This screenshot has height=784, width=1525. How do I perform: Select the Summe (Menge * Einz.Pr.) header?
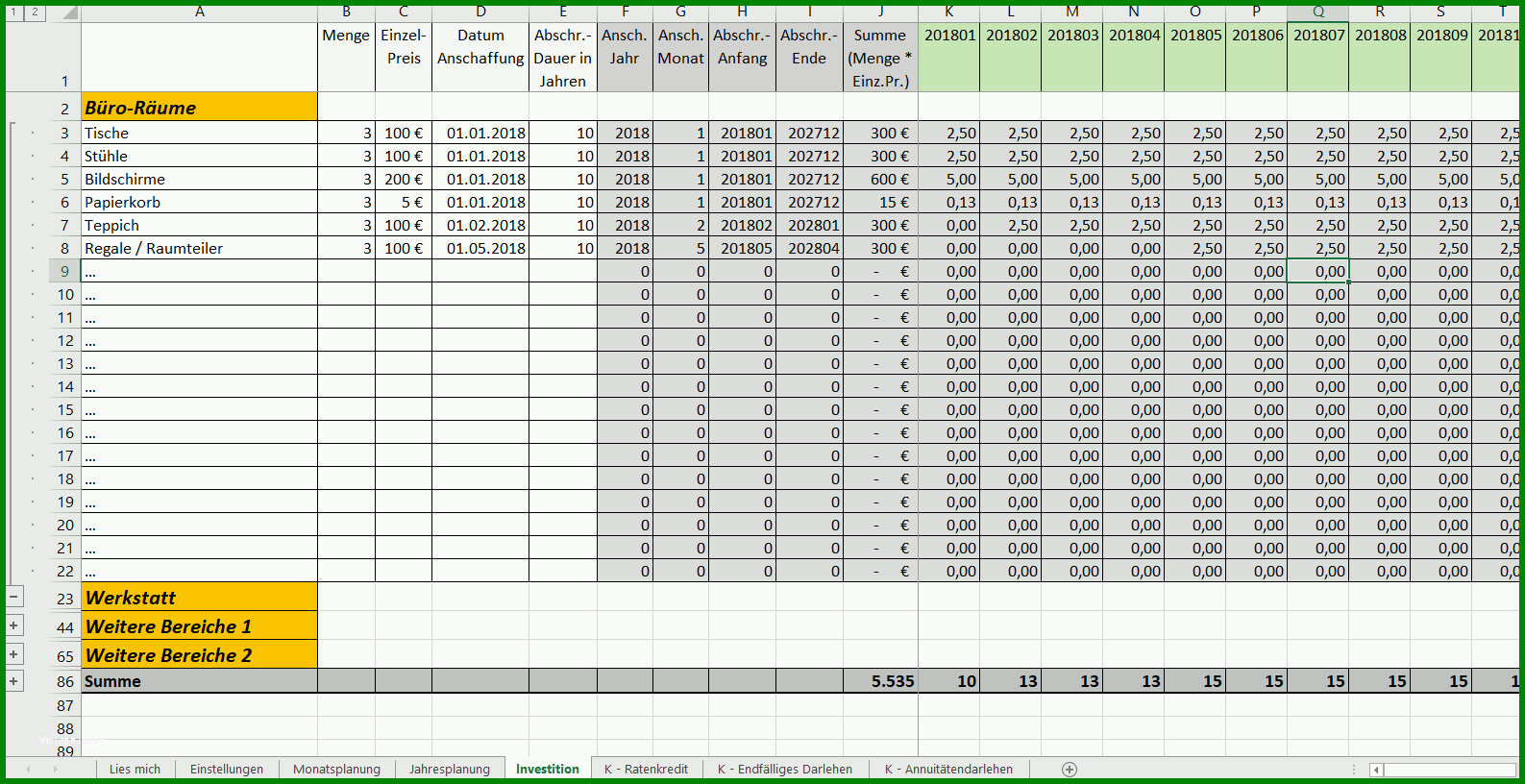880,57
